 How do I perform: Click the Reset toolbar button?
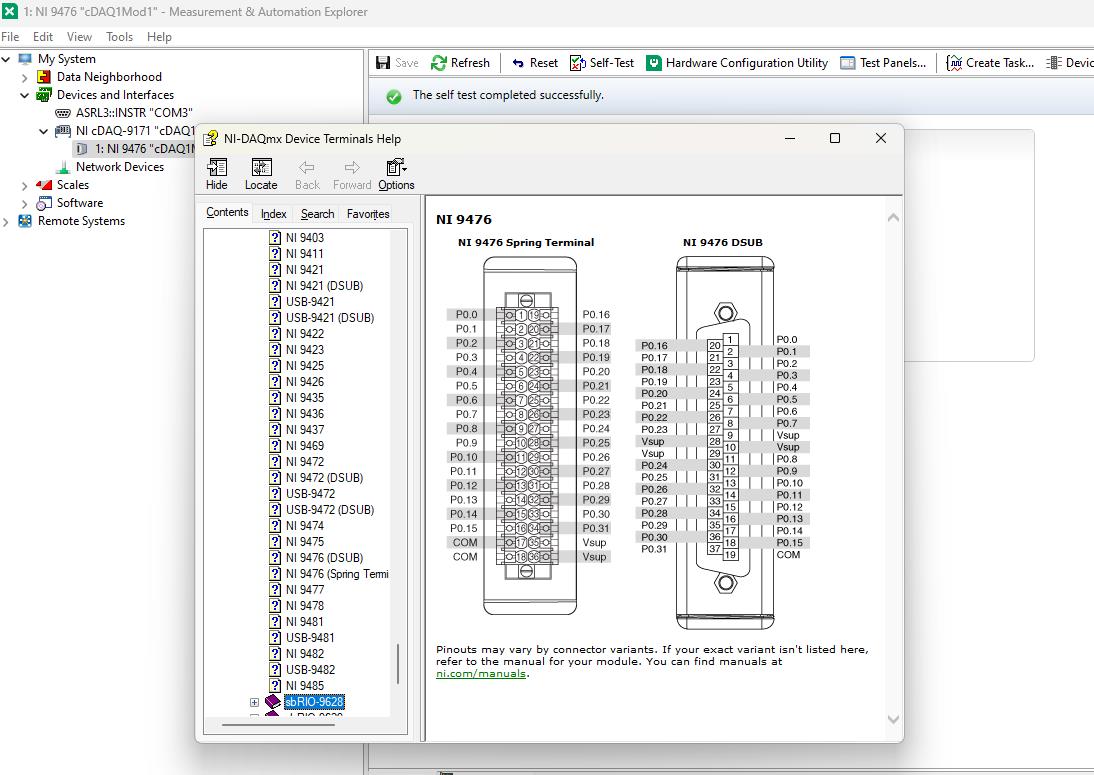pos(535,63)
